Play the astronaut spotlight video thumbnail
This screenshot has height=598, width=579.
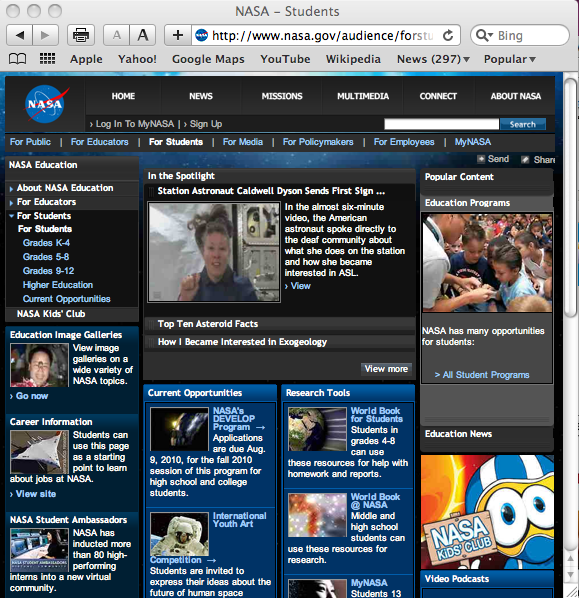(x=214, y=252)
